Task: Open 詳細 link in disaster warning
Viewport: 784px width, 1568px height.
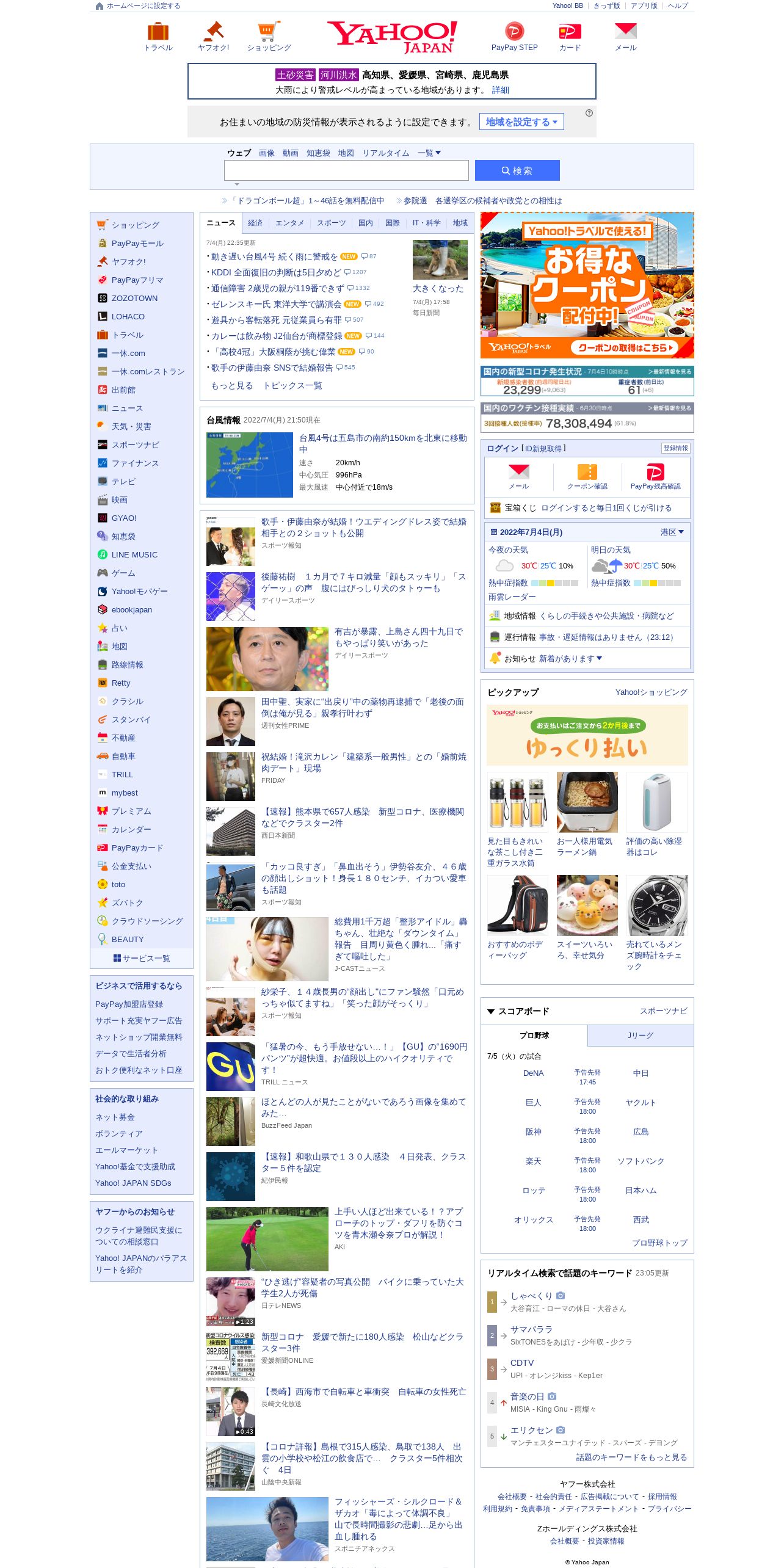Action: tap(501, 90)
